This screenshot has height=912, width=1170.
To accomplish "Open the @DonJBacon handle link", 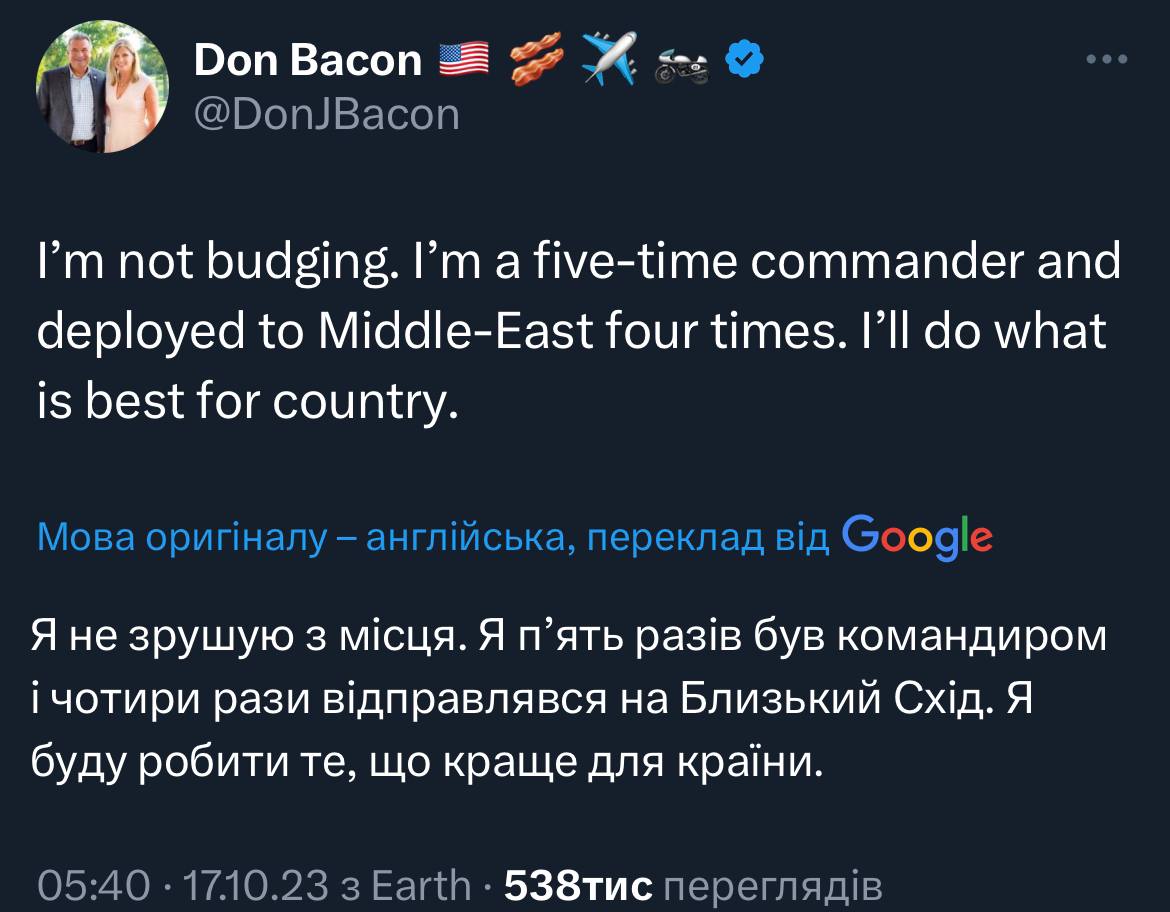I will click(326, 115).
